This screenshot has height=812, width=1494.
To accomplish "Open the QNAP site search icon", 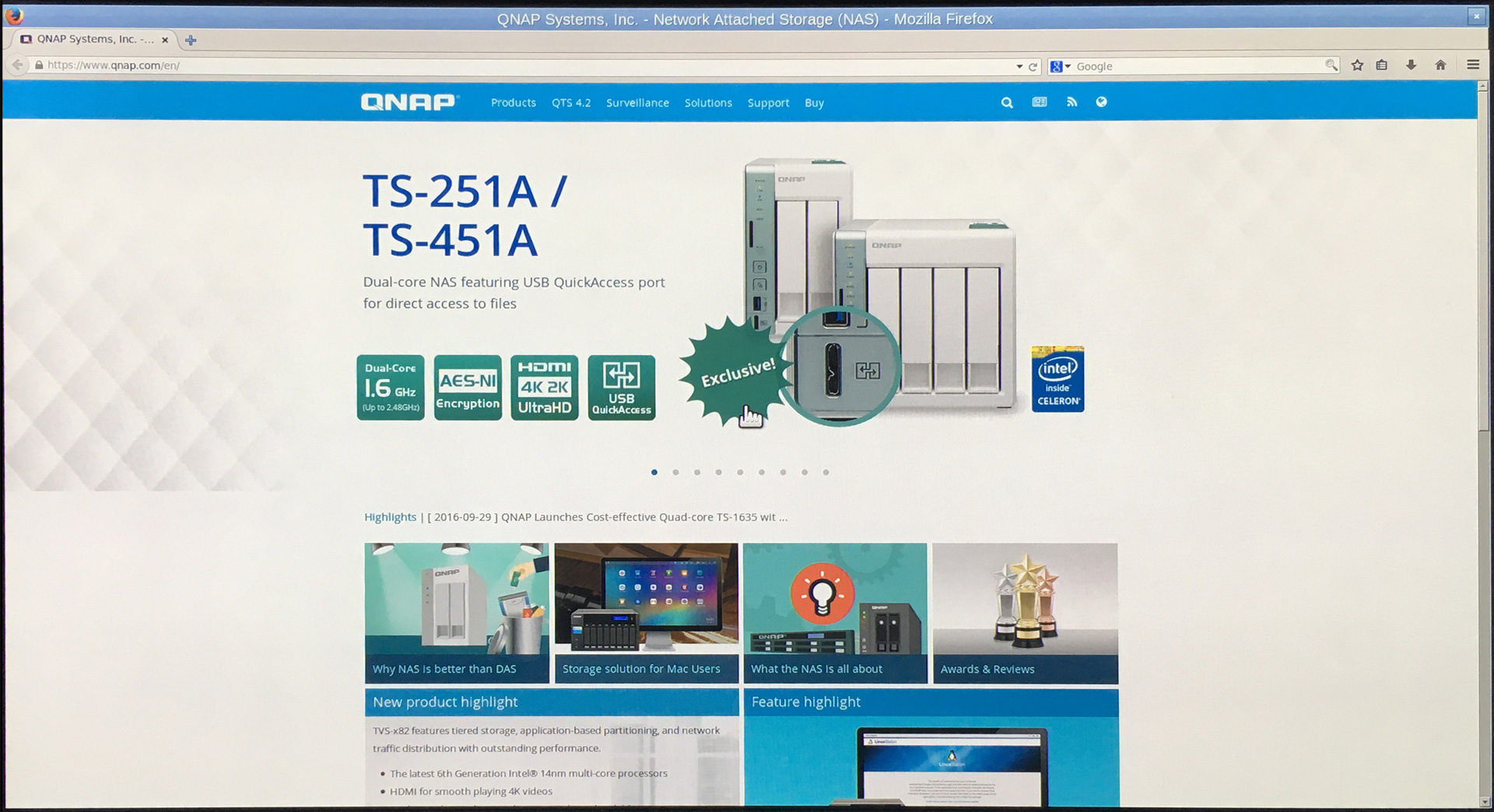I will [1007, 103].
